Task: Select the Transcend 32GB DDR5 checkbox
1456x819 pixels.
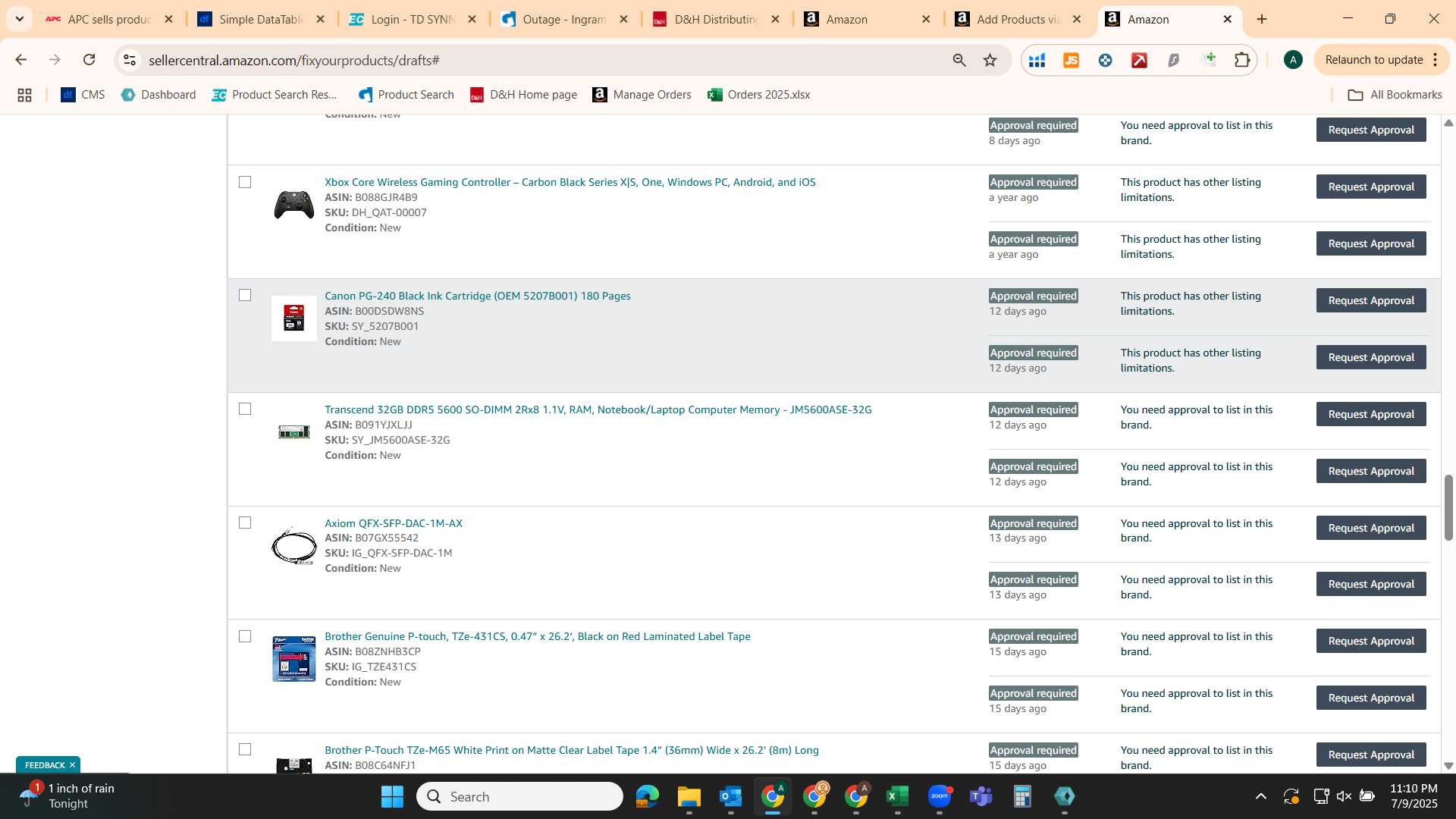Action: pos(245,409)
